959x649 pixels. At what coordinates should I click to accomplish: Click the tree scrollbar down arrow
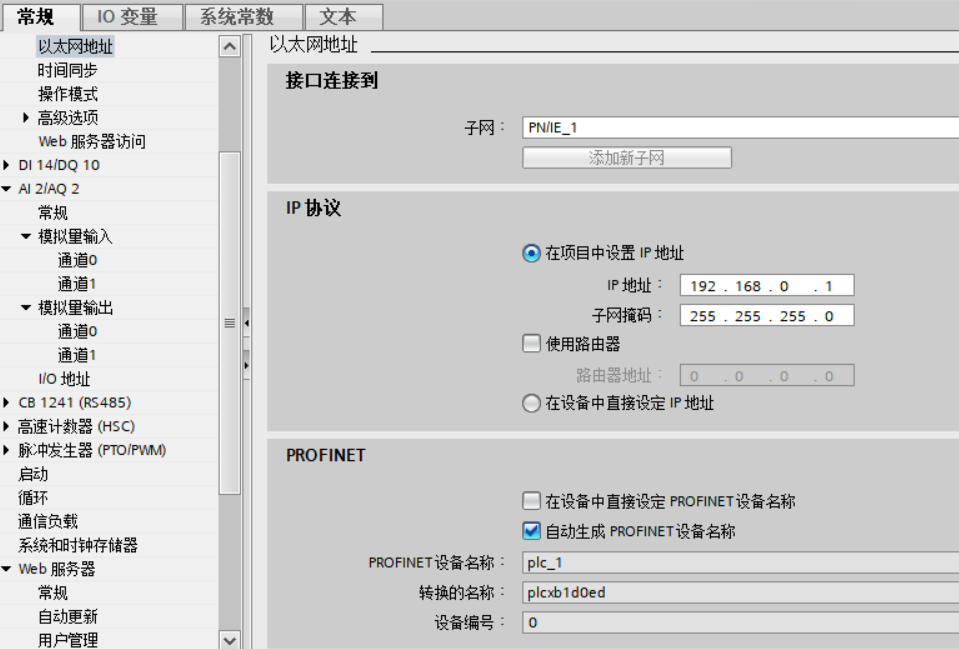point(230,639)
